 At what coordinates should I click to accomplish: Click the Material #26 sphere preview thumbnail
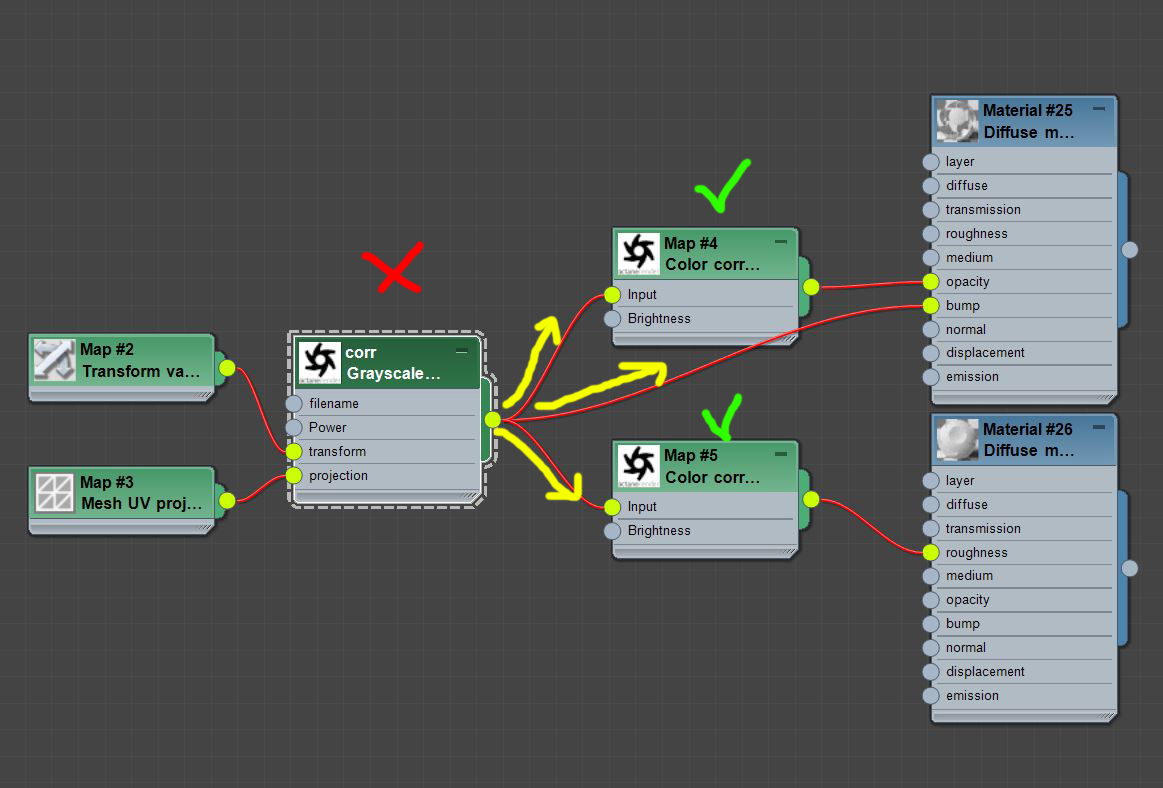[957, 439]
